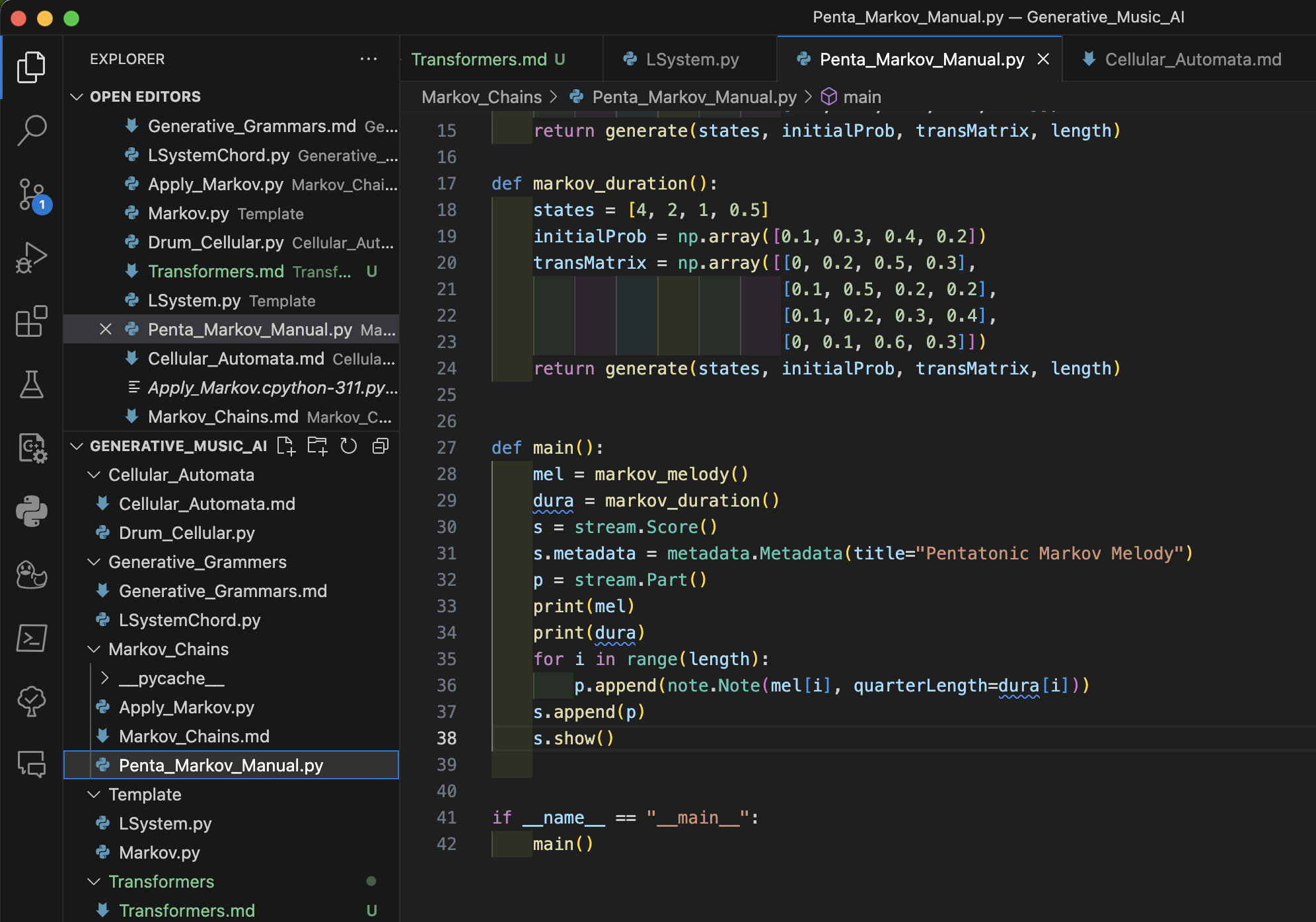Open Run and Debug view
The image size is (1316, 922).
point(31,258)
